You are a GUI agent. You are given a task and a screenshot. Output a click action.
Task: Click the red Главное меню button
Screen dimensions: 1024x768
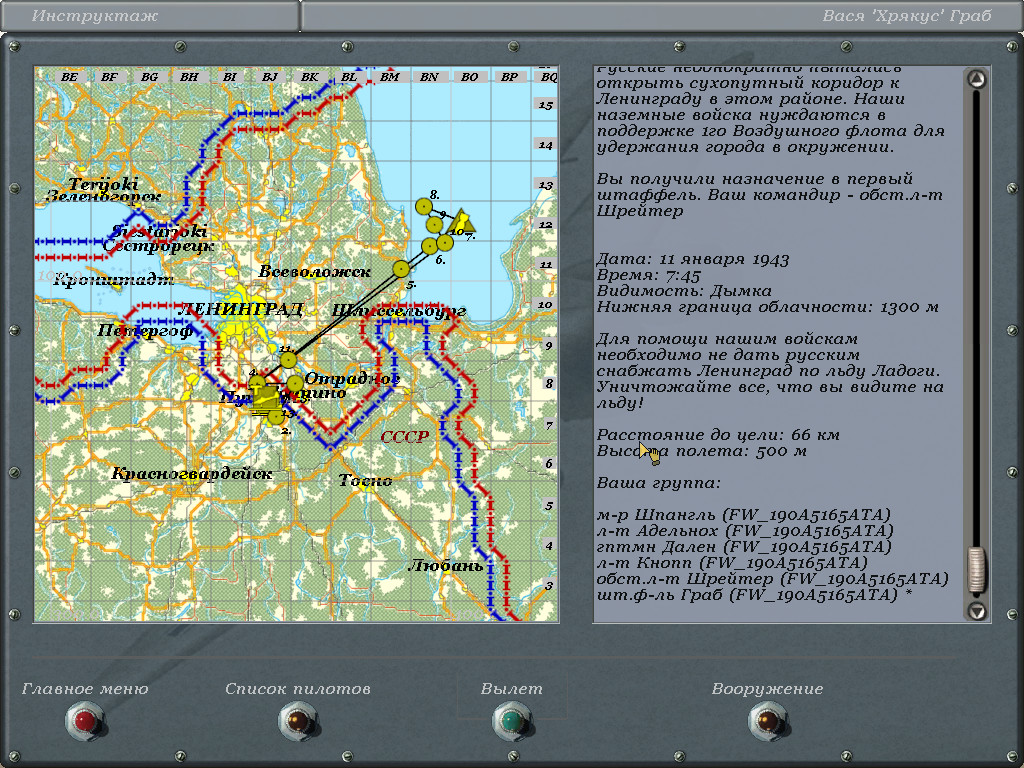pyautogui.click(x=85, y=721)
